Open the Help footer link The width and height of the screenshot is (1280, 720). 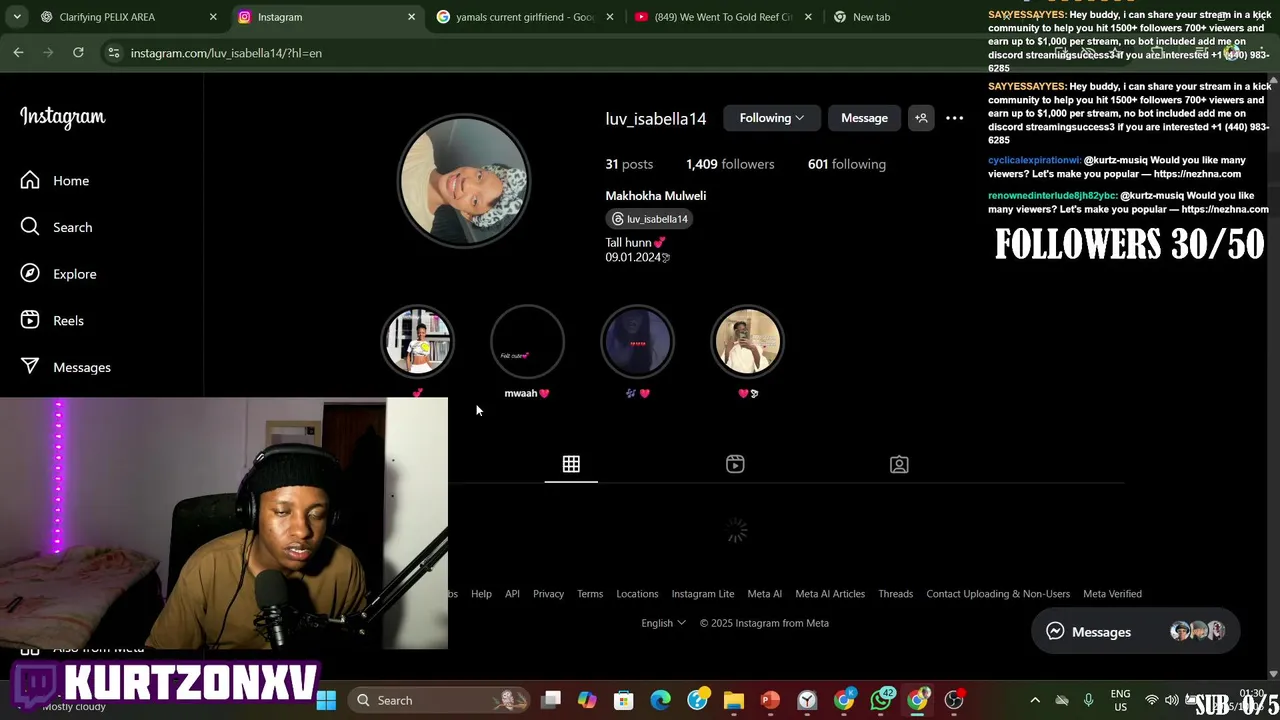481,594
